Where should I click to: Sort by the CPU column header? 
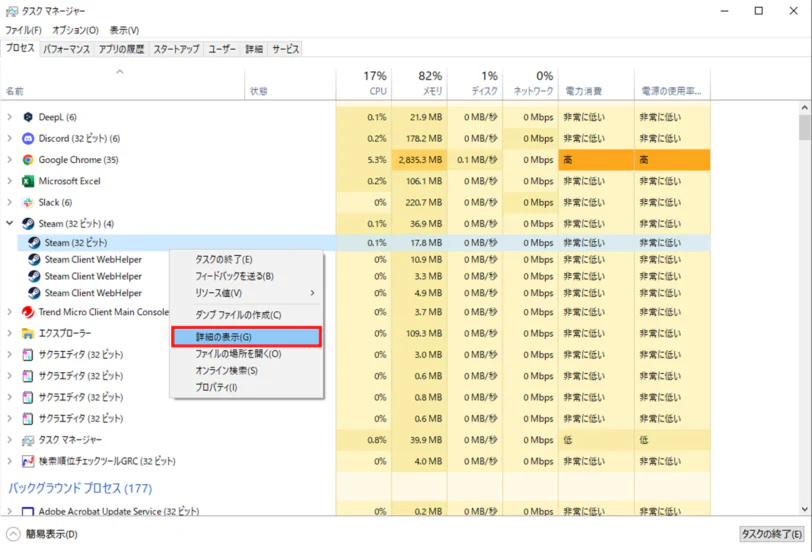pos(364,83)
